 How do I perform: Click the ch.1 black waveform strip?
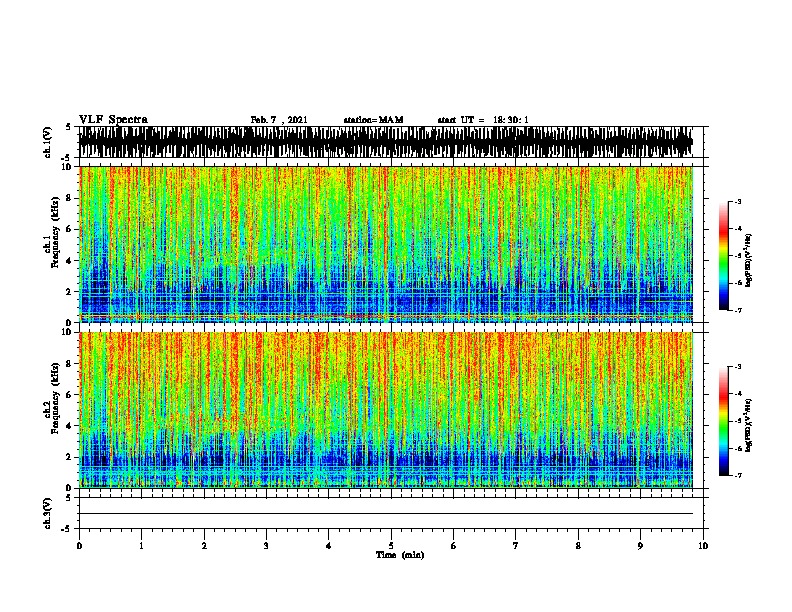pyautogui.click(x=386, y=142)
